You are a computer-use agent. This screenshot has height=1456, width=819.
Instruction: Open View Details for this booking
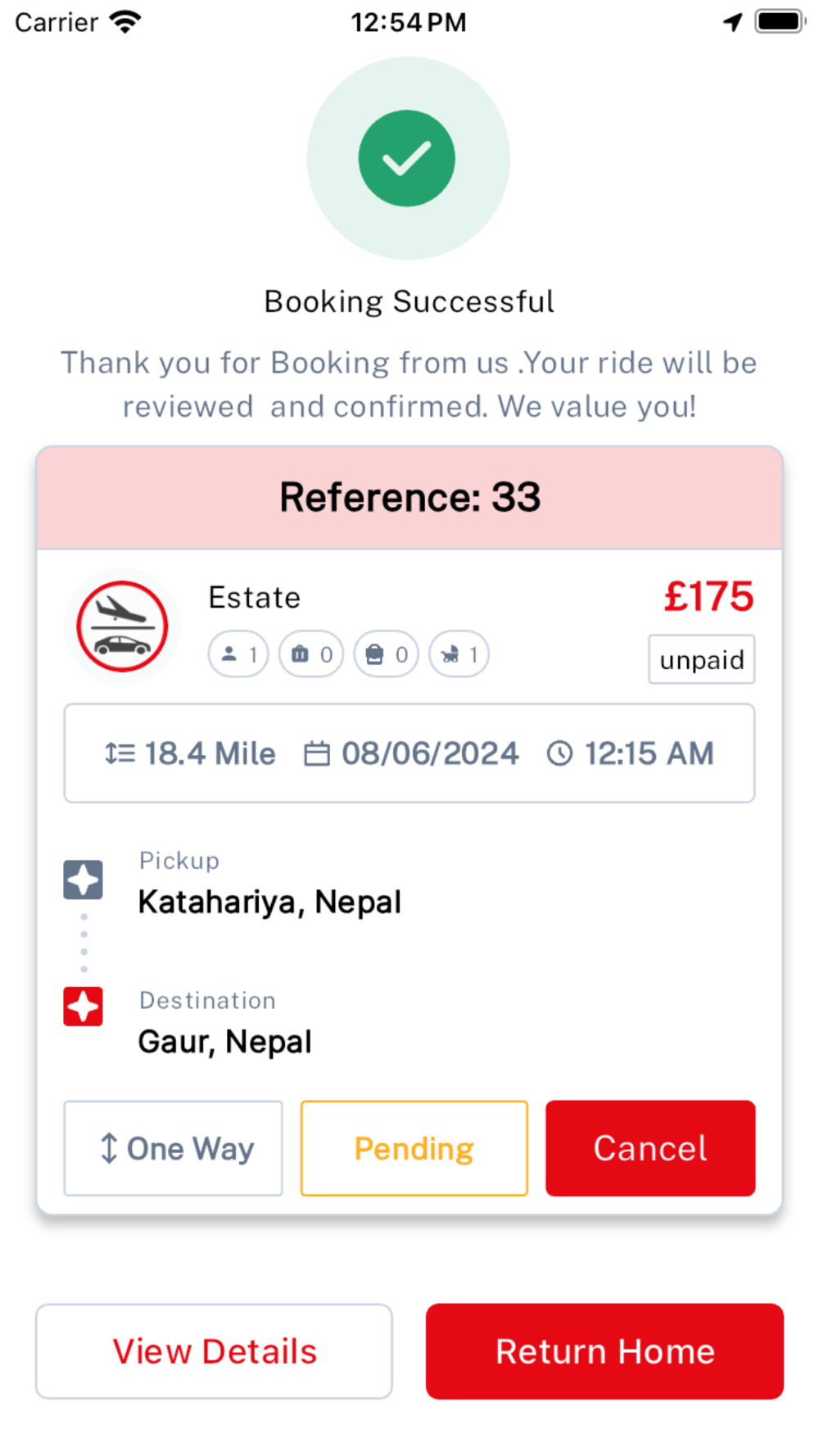[214, 1351]
